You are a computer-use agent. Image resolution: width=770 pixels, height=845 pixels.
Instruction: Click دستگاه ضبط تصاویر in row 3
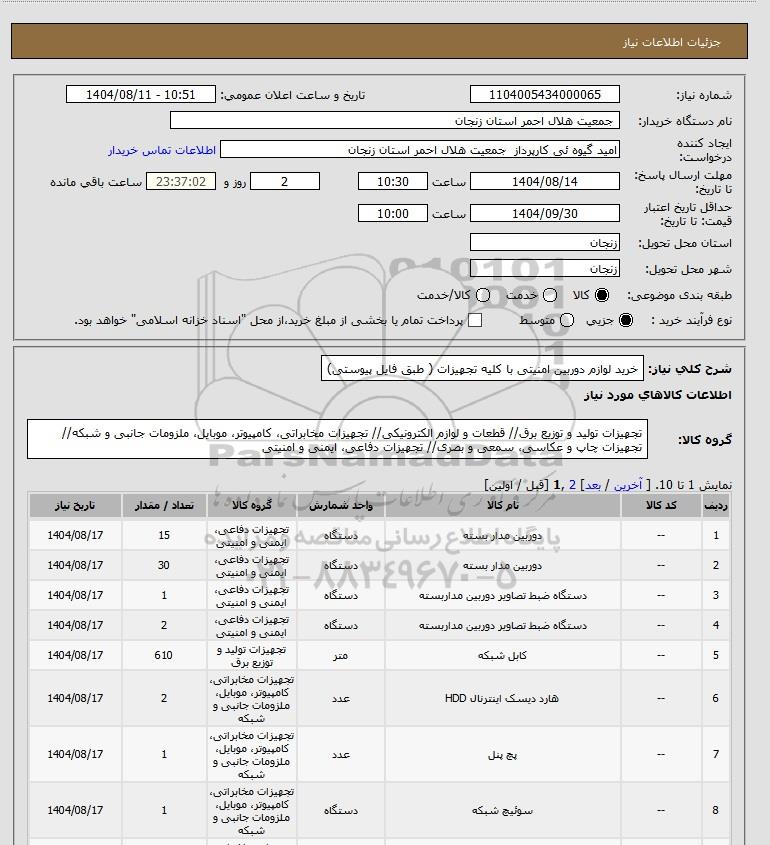(x=503, y=595)
